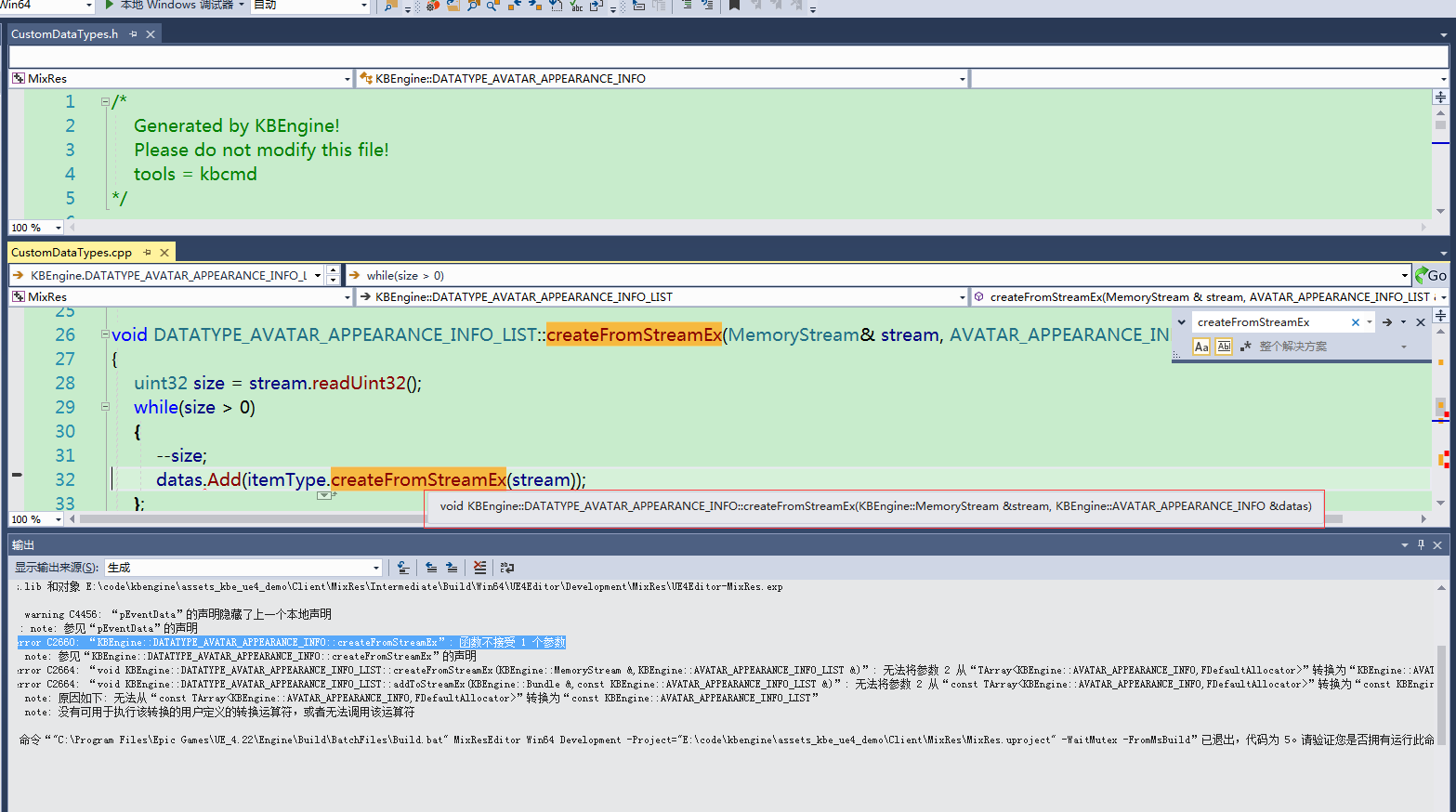
Task: Disable Match Case (Aa) in the Quick Find box
Action: 1201,346
